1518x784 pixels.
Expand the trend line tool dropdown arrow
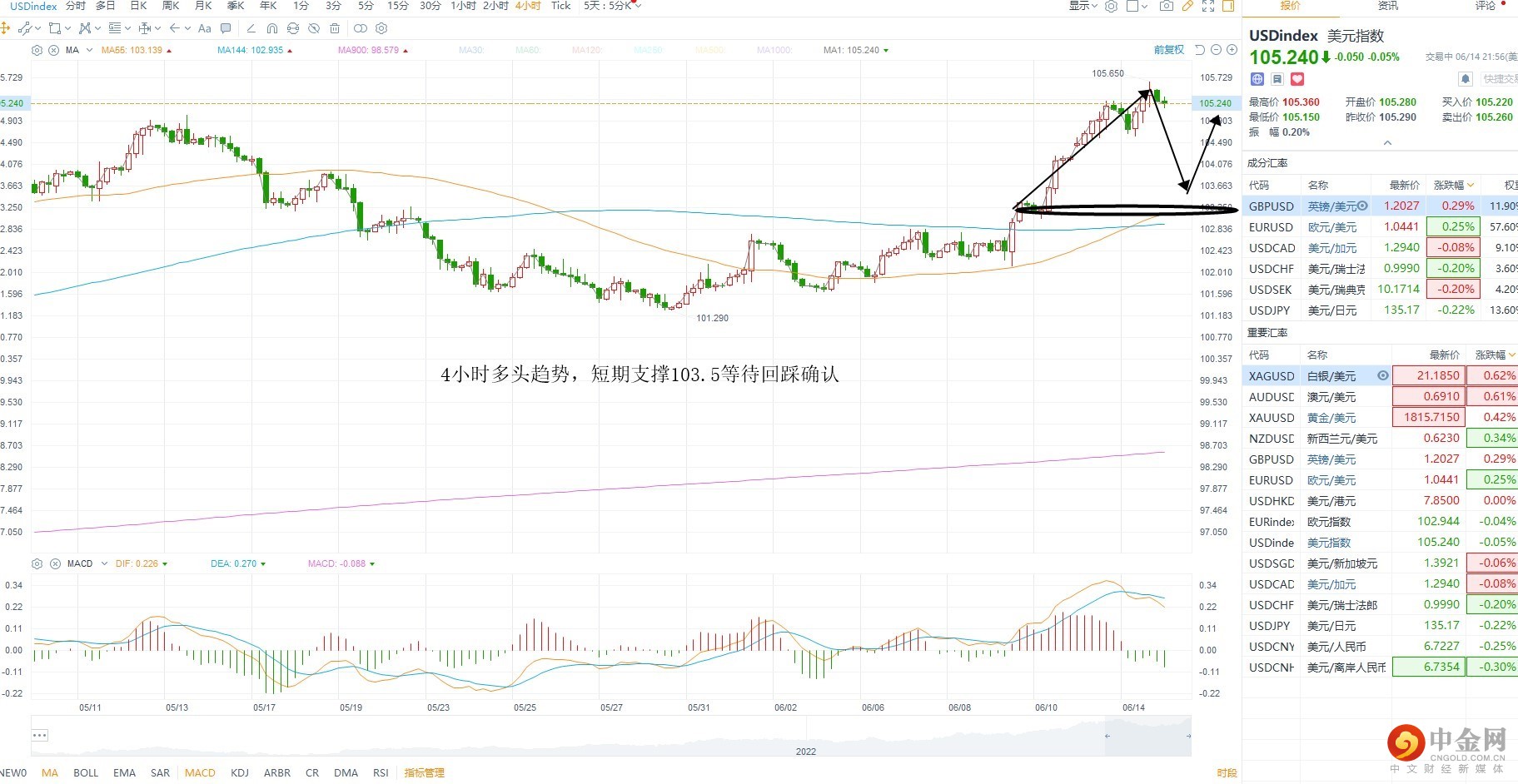[38, 28]
